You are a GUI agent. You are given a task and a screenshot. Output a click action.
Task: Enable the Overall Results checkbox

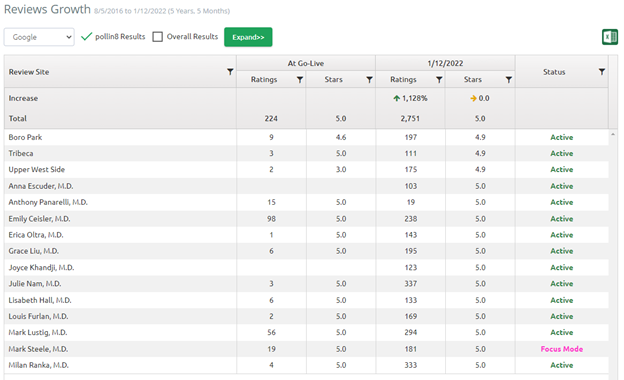pyautogui.click(x=158, y=37)
